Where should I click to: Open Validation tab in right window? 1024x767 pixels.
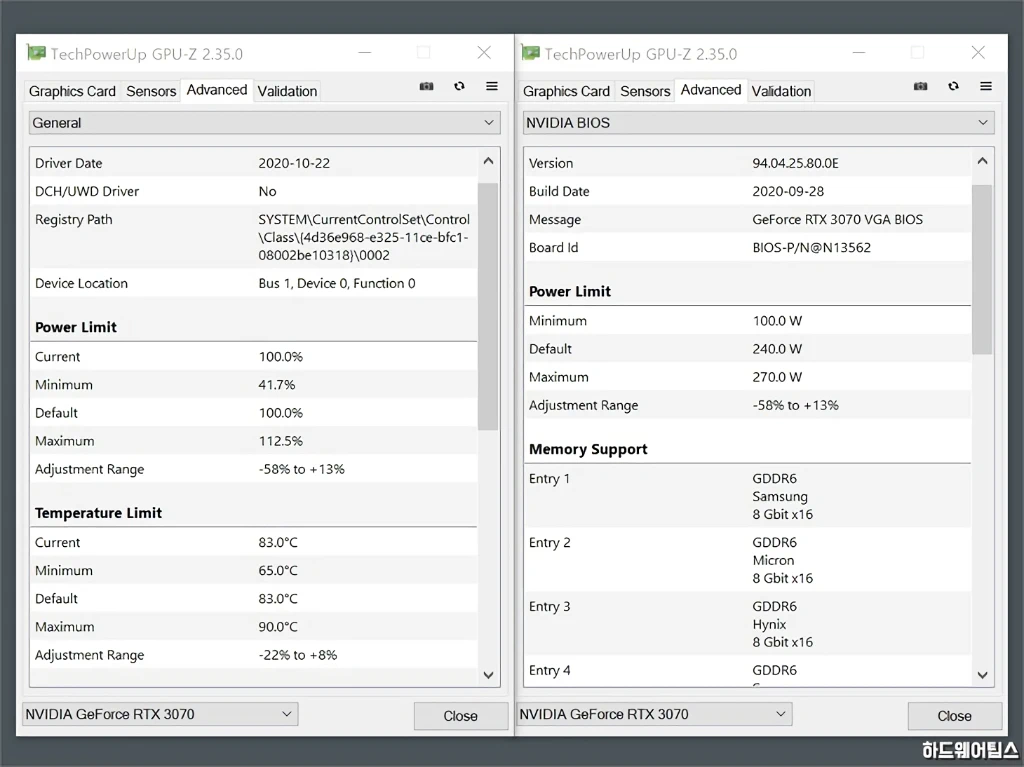click(x=781, y=91)
